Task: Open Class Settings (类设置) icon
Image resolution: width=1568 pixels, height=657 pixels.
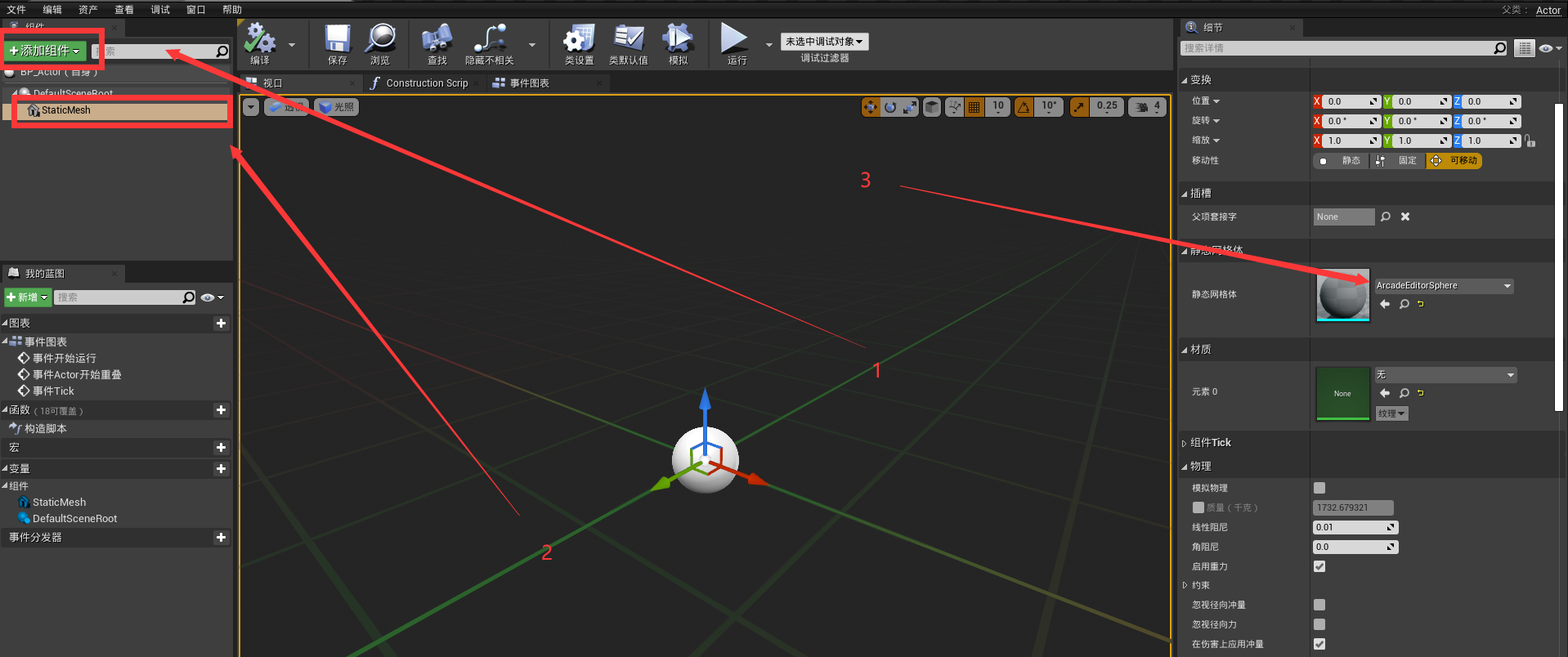Action: click(579, 40)
